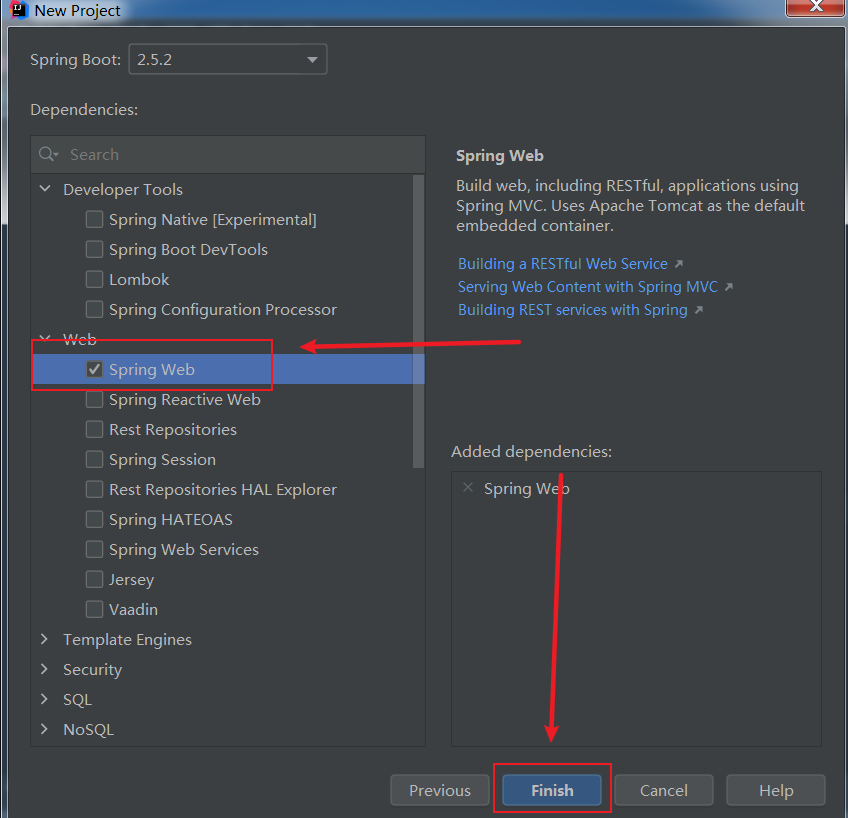Click arrow icon beside Serving Web Content link
This screenshot has width=848, height=818.
coord(728,287)
